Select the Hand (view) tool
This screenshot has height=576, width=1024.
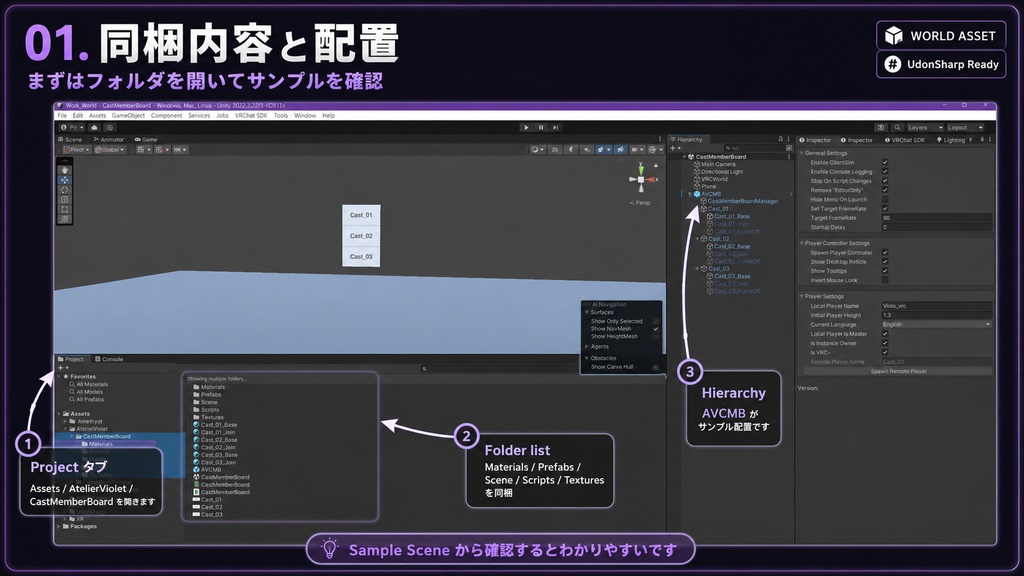point(64,170)
